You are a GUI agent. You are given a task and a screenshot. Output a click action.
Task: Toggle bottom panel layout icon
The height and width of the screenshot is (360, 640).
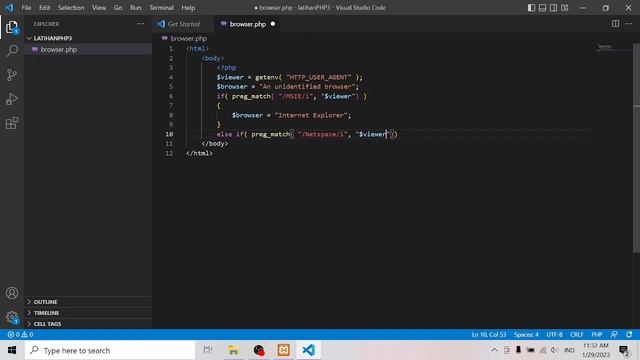tap(542, 8)
